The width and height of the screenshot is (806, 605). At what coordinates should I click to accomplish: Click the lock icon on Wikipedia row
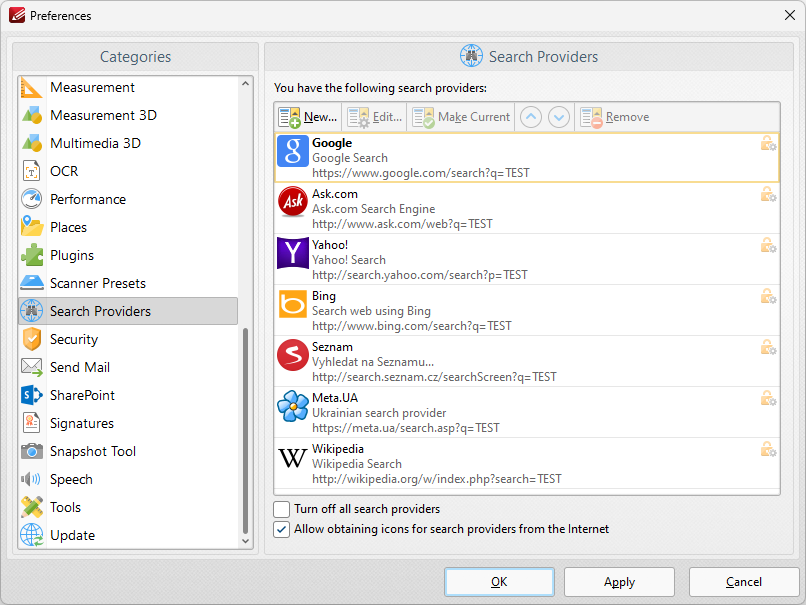(x=768, y=449)
